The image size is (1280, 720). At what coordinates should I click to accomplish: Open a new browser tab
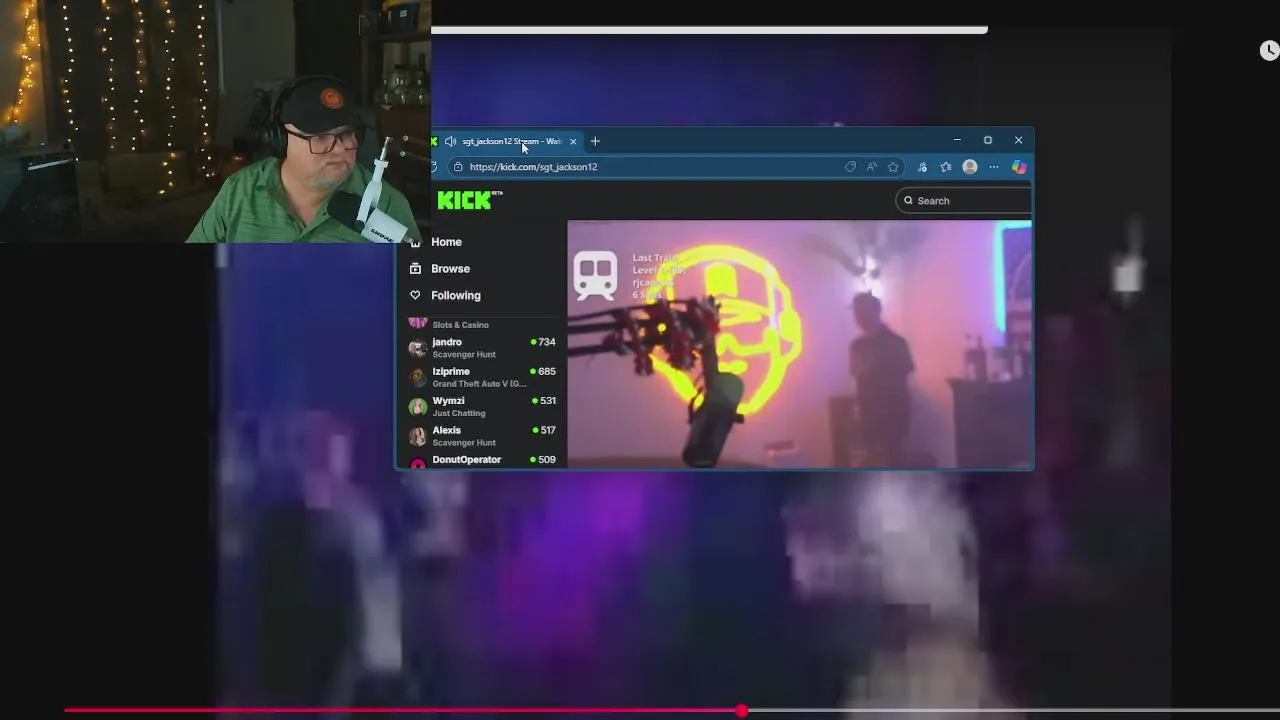click(595, 141)
